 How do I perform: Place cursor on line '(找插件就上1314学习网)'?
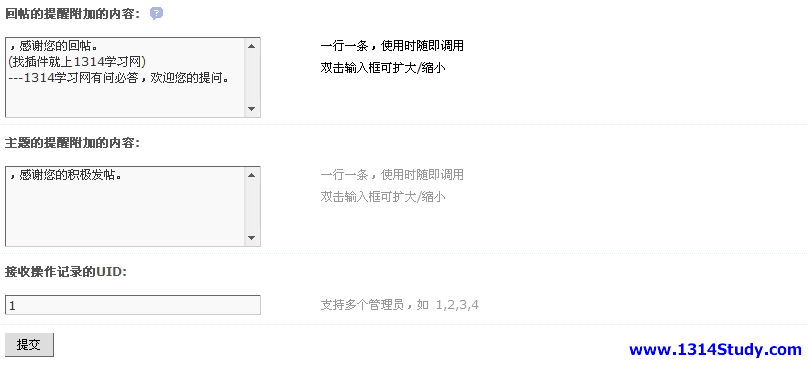[78, 62]
